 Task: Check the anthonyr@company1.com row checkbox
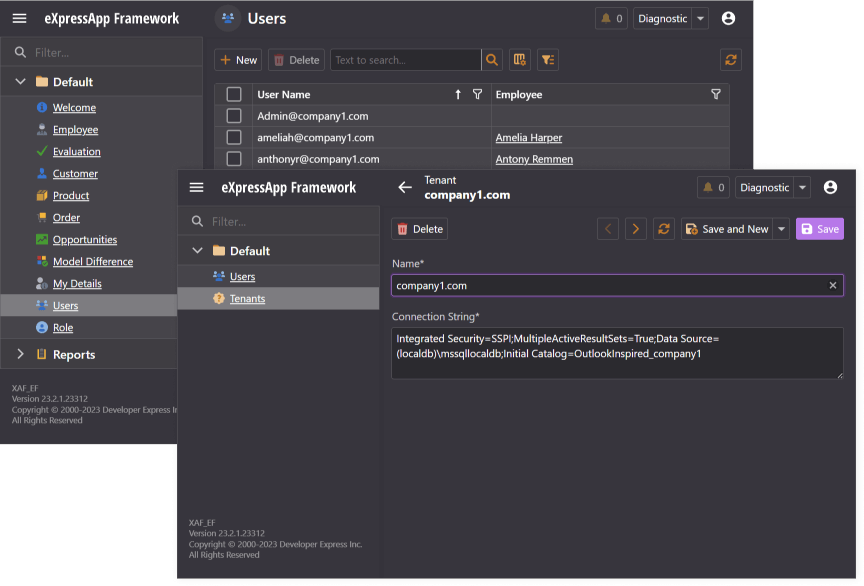click(234, 159)
